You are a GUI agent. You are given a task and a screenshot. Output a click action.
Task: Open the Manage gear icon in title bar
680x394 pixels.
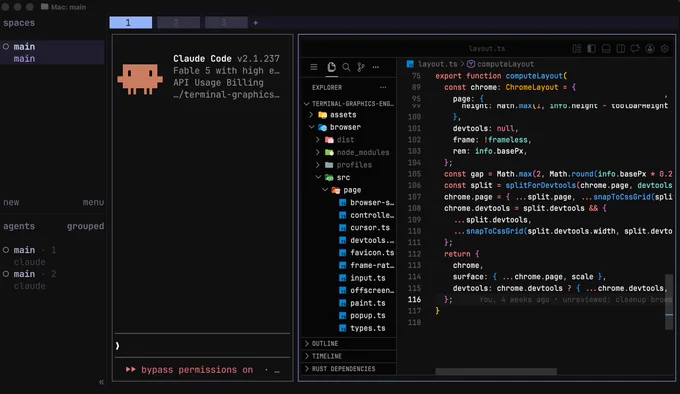[x=665, y=49]
